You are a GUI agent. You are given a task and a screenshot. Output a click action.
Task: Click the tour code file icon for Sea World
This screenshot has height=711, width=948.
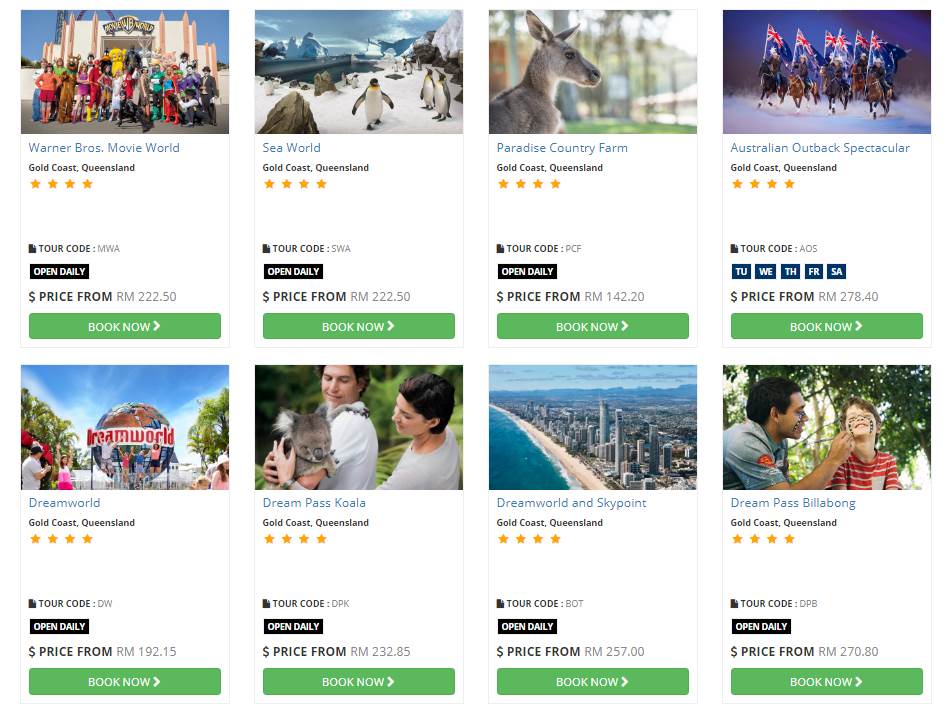266,249
